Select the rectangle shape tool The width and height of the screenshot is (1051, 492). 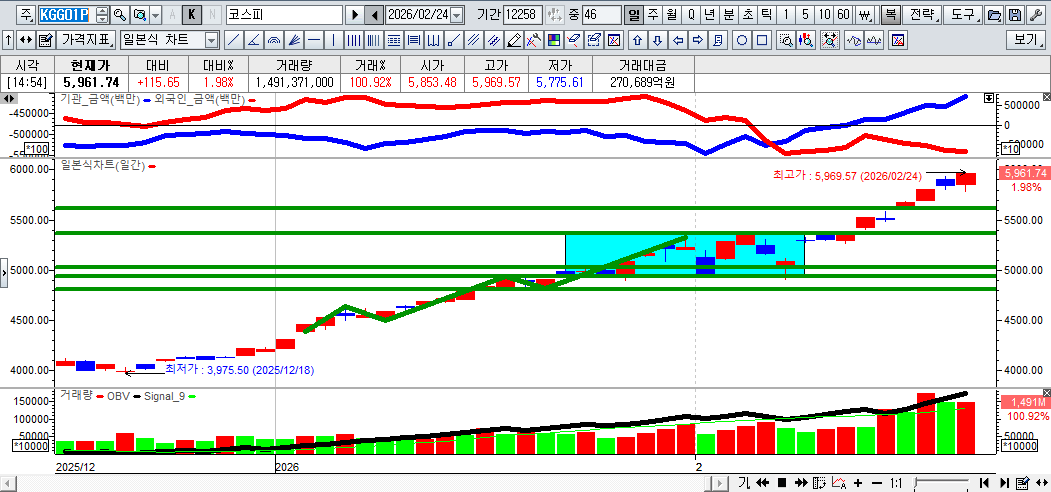click(762, 41)
